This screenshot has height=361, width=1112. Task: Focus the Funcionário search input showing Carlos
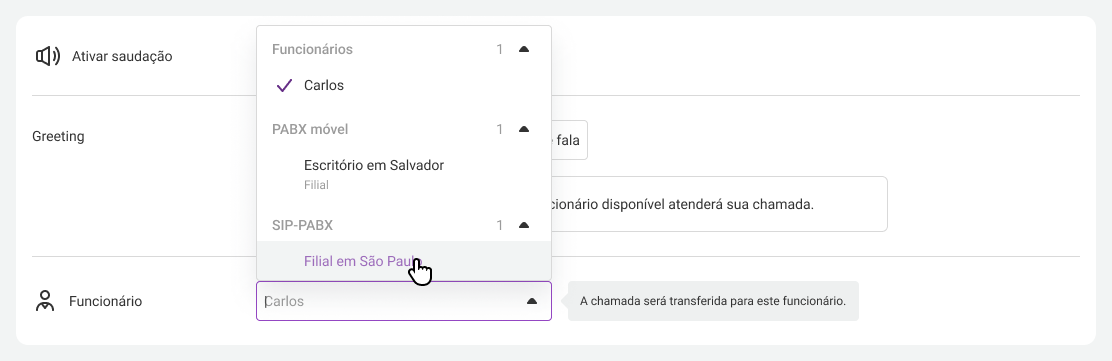point(394,301)
